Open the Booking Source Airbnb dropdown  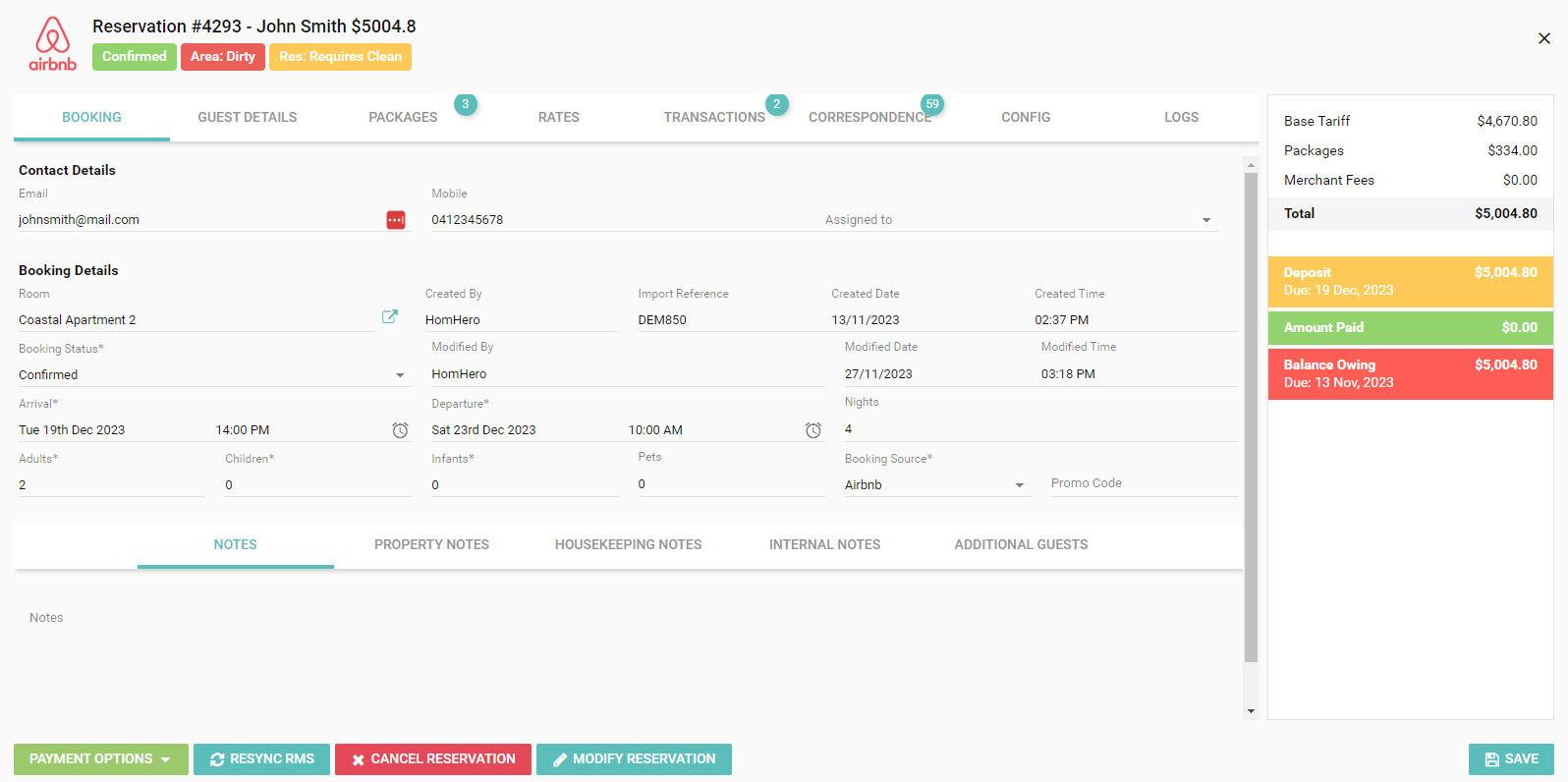(1019, 485)
